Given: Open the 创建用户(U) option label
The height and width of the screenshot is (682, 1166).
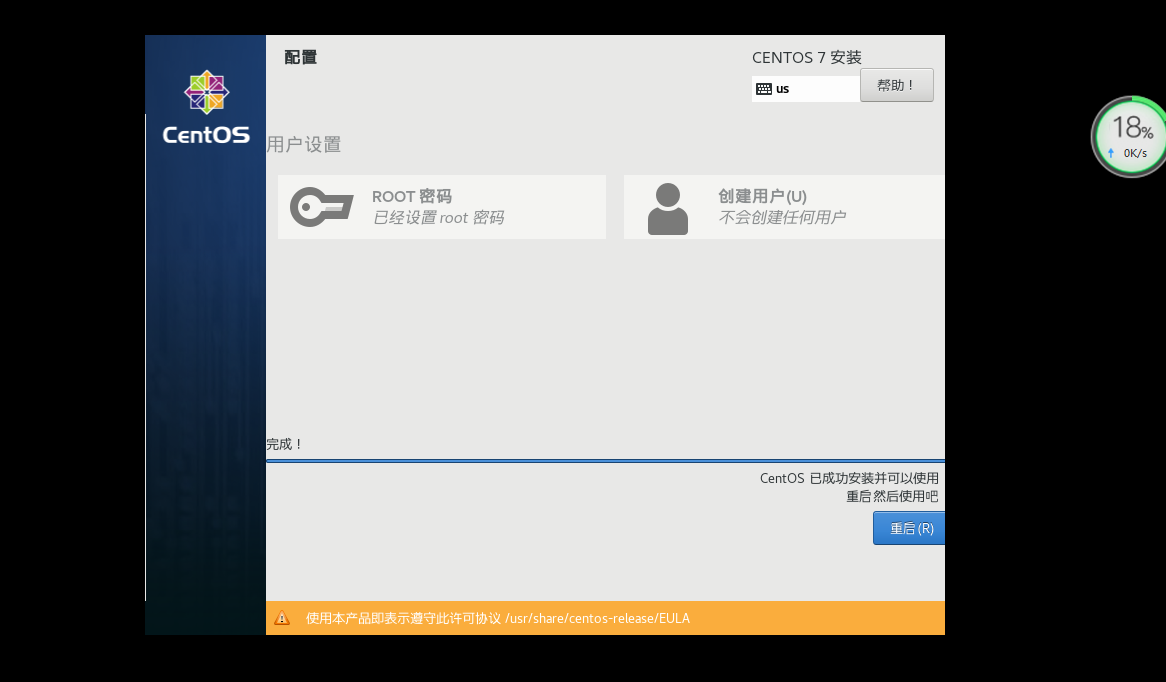Looking at the screenshot, I should (762, 196).
